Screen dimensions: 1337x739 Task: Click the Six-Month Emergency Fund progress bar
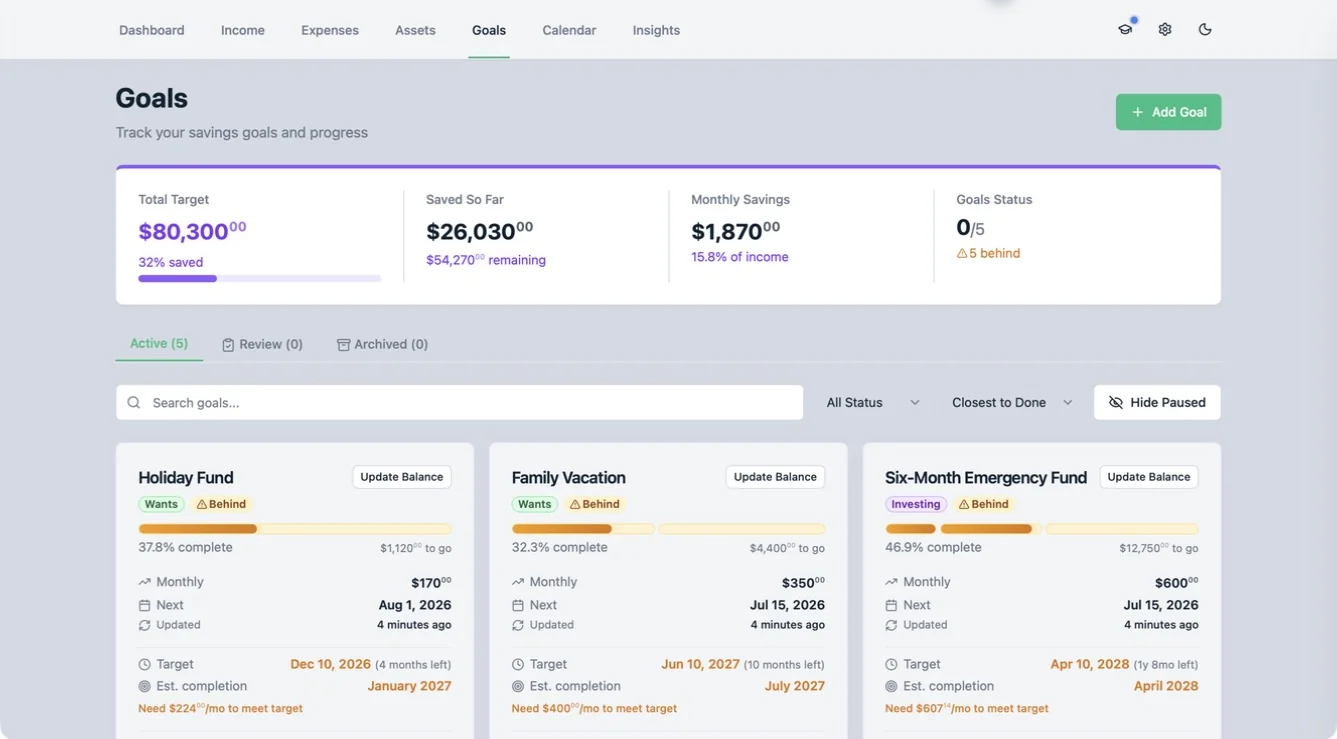click(x=1042, y=529)
